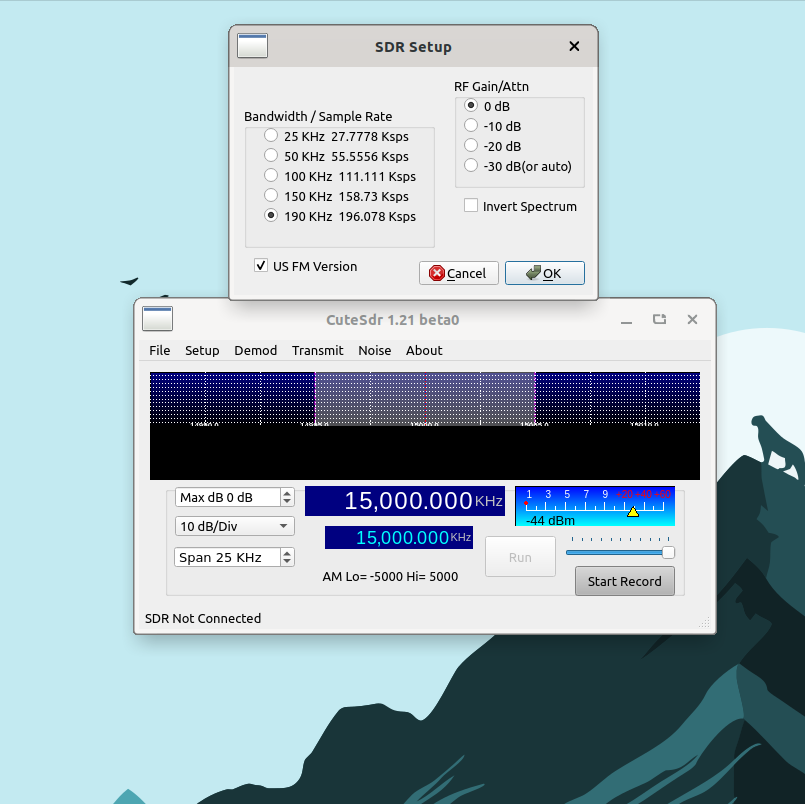
Task: Minimize the CuteSdr window
Action: (627, 320)
